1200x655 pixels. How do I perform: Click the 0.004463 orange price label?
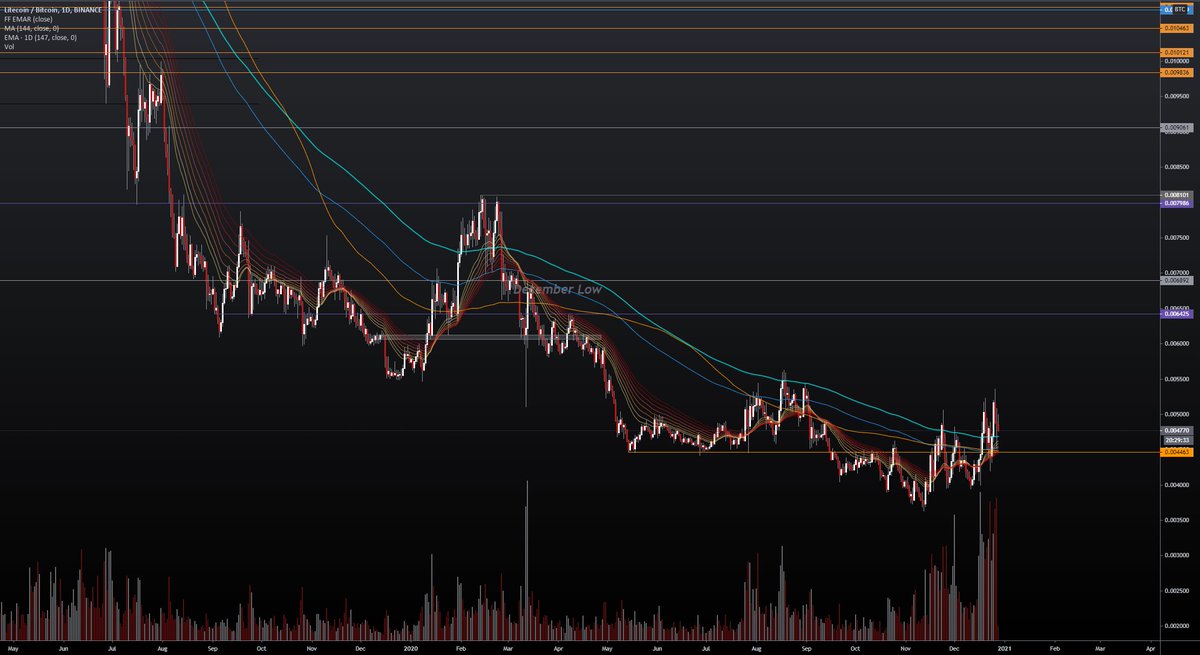(1176, 453)
